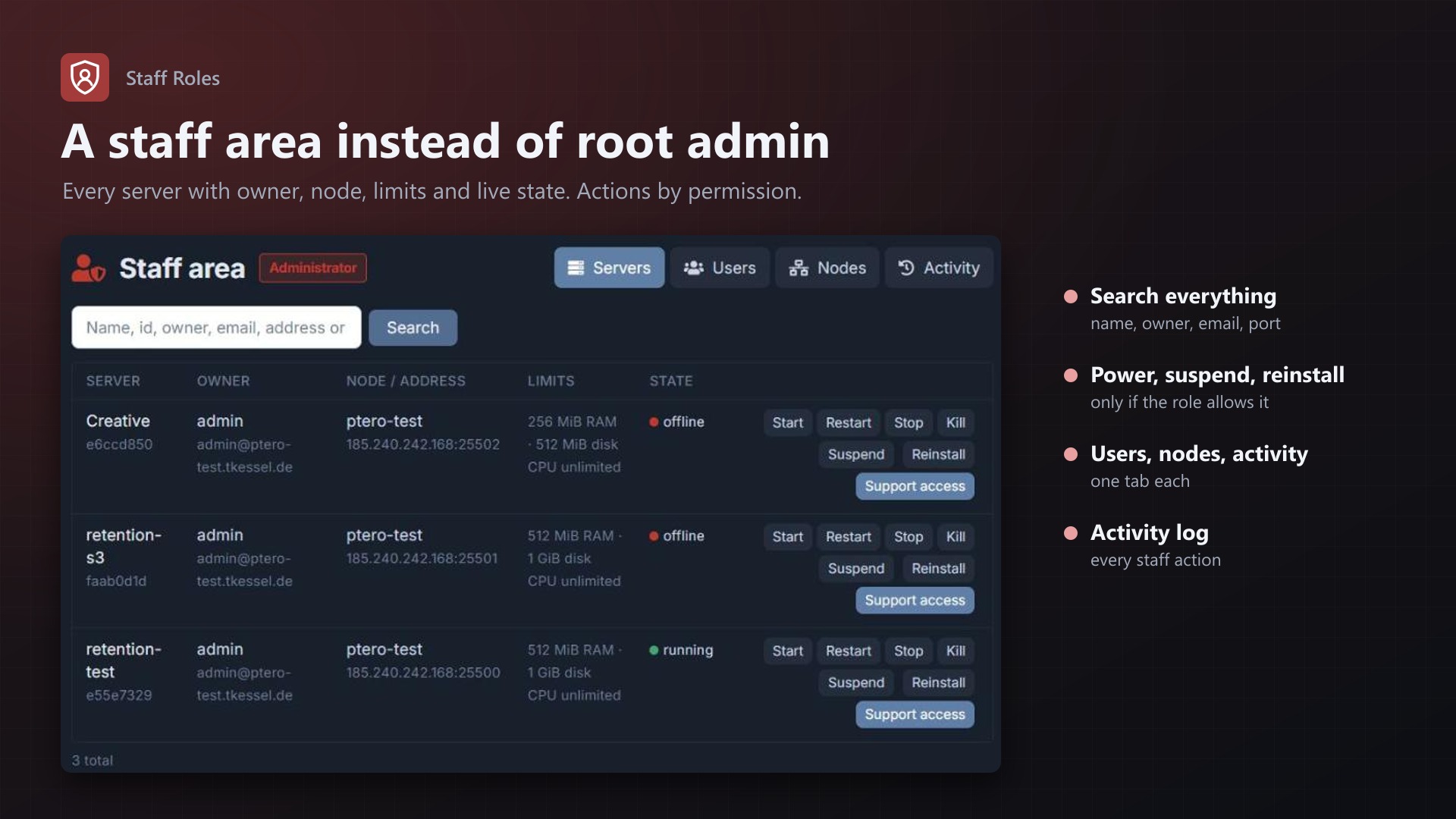Image resolution: width=1456 pixels, height=819 pixels.
Task: Reinstall the retention-s3 server
Action: pos(939,569)
